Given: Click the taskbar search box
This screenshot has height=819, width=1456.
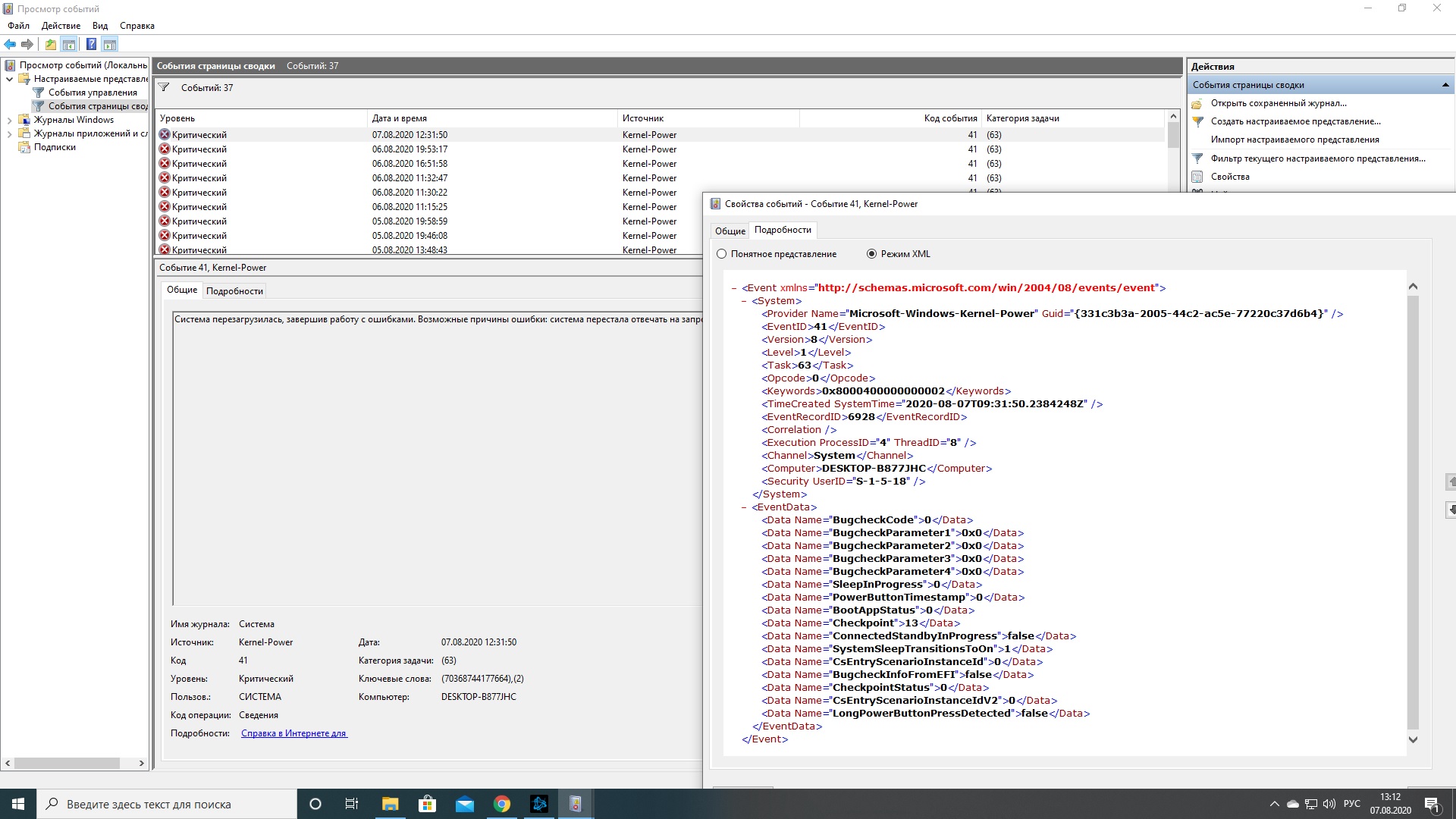Looking at the screenshot, I should point(167,804).
